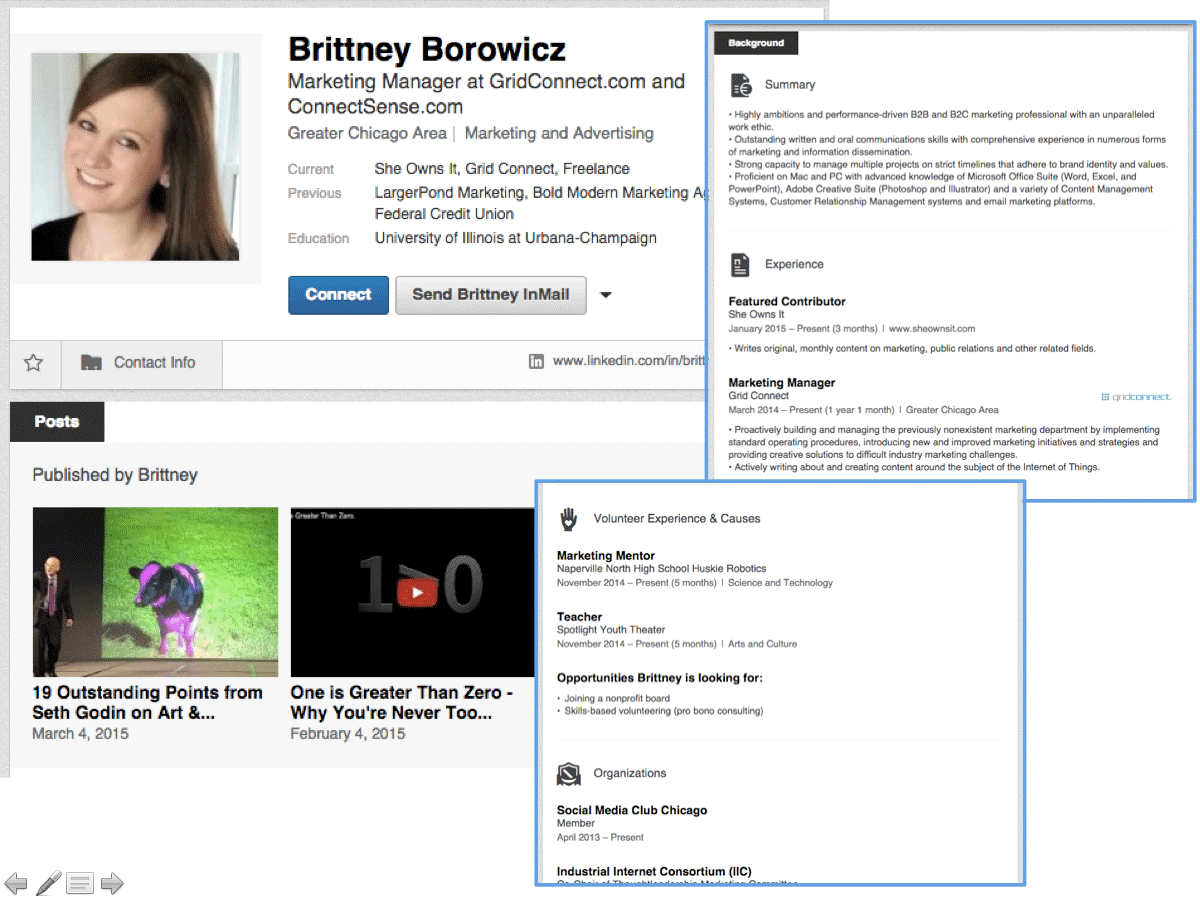Select the Background tab
The width and height of the screenshot is (1200, 899).
point(756,43)
